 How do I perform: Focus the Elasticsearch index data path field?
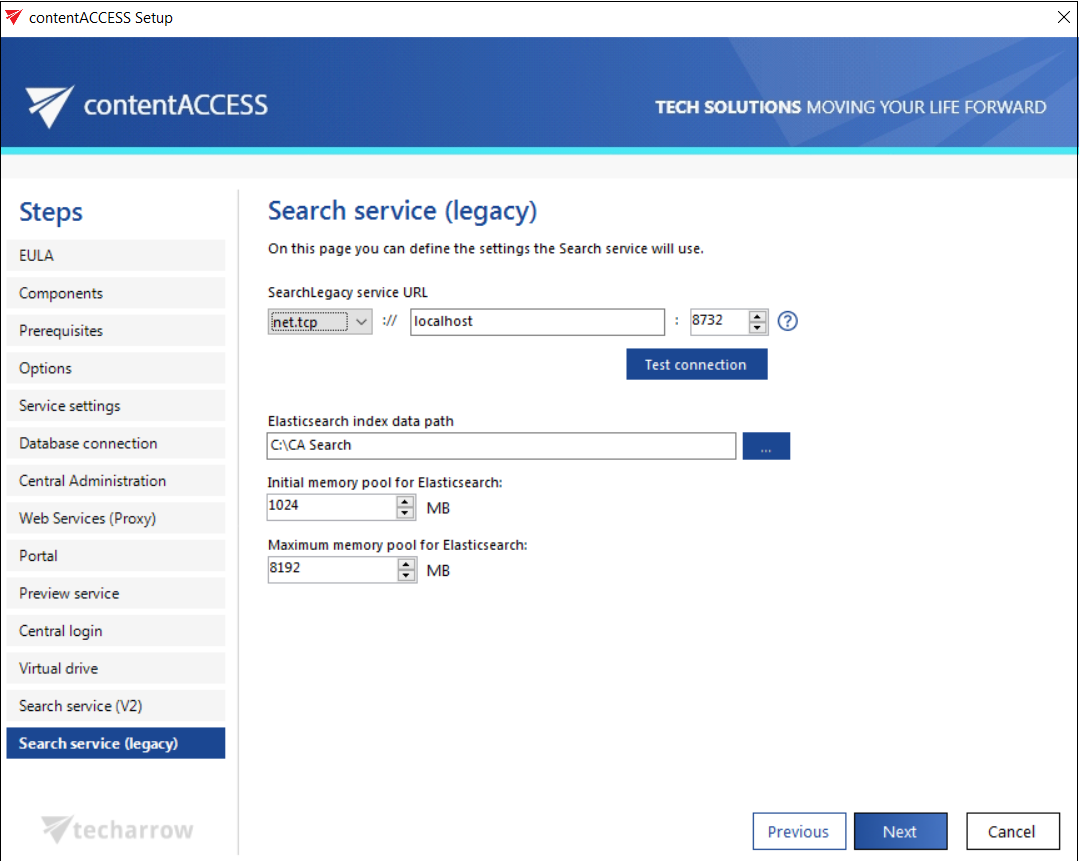[x=501, y=445]
